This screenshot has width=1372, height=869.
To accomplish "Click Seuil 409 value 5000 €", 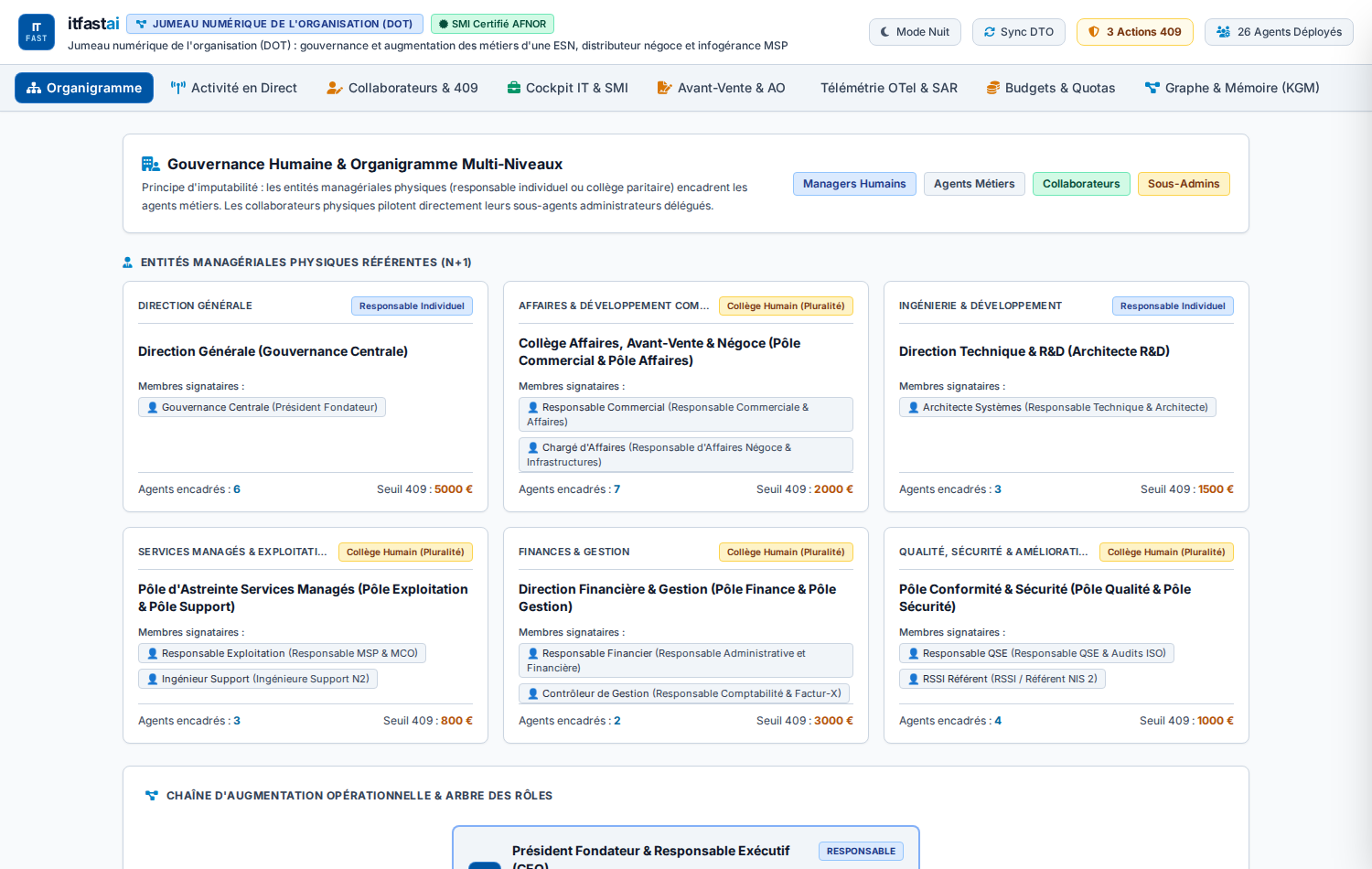I will (454, 489).
